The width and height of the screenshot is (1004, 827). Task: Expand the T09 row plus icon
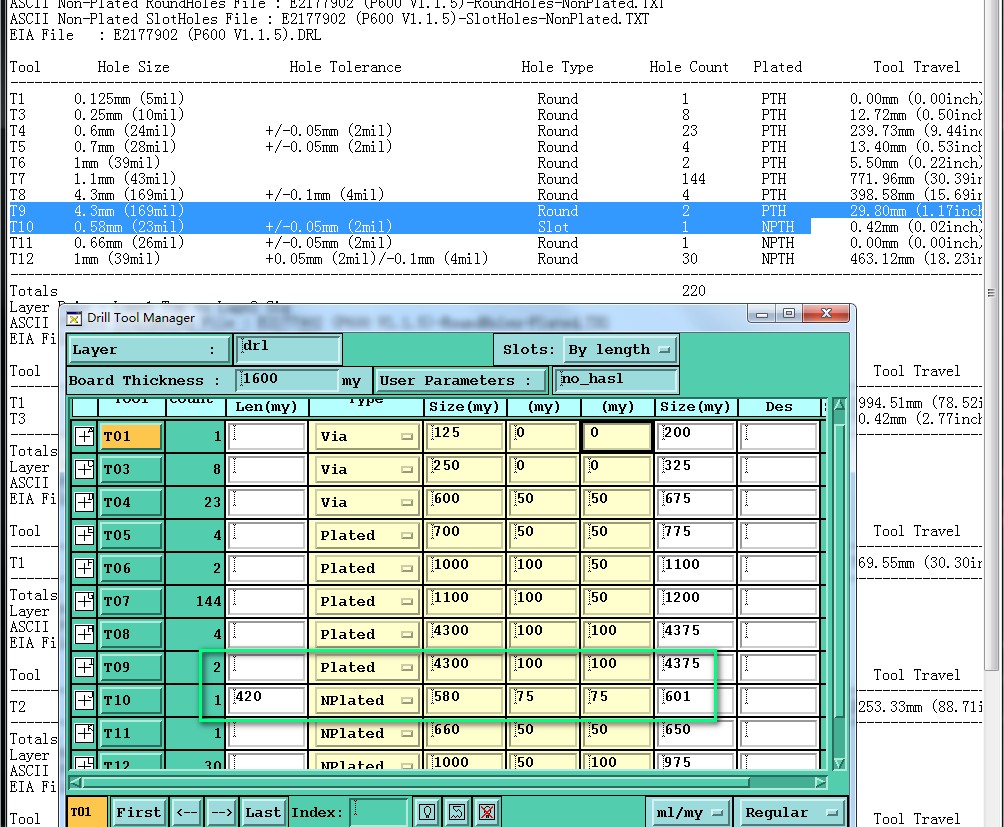(85, 668)
